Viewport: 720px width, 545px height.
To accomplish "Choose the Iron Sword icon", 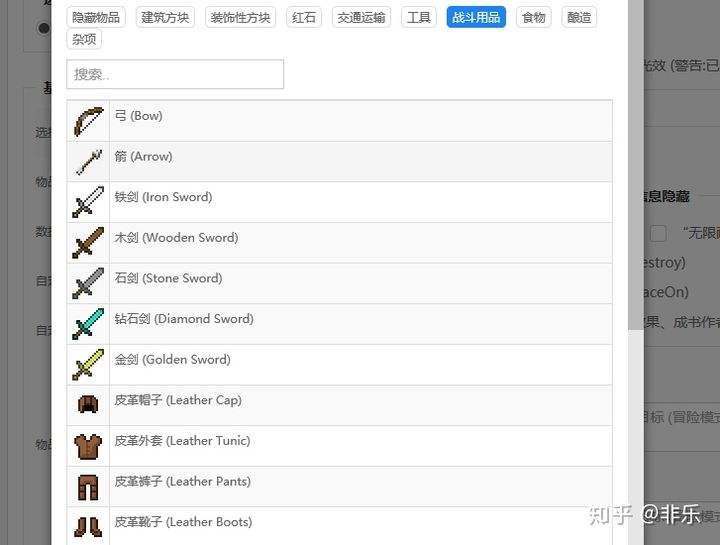I will (88, 202).
